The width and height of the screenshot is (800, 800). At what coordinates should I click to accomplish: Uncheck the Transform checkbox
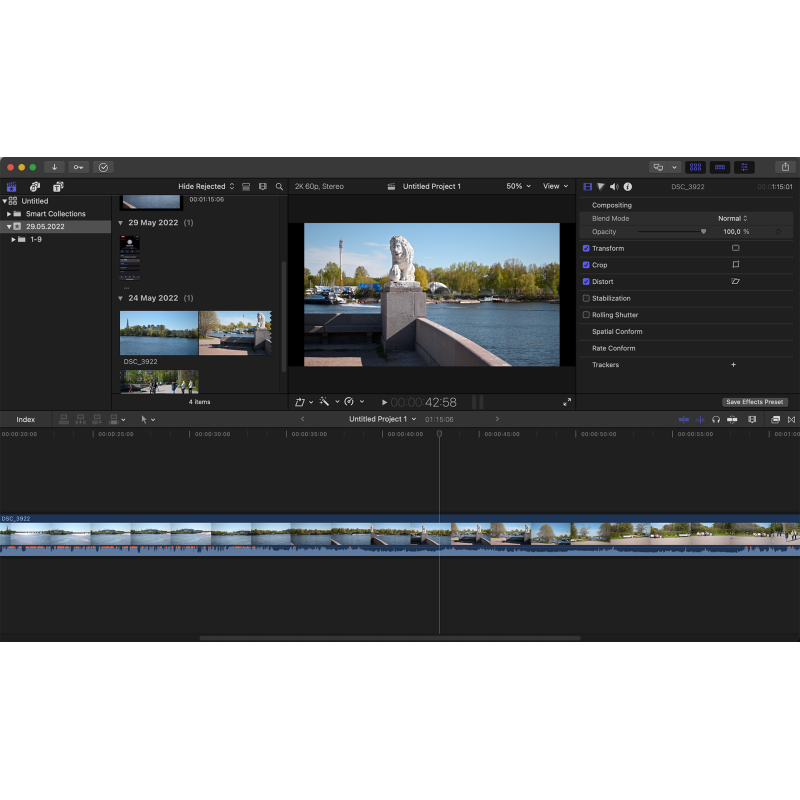tap(586, 248)
